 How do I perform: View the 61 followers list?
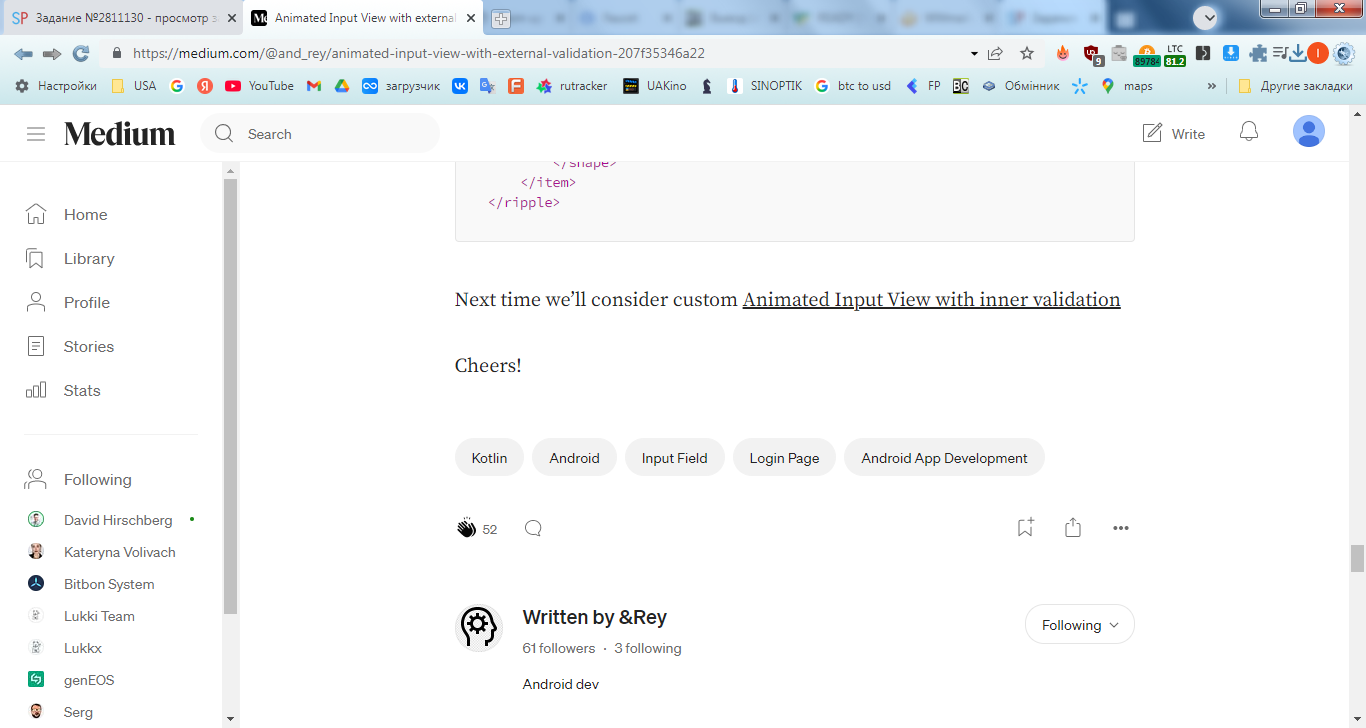click(x=559, y=648)
